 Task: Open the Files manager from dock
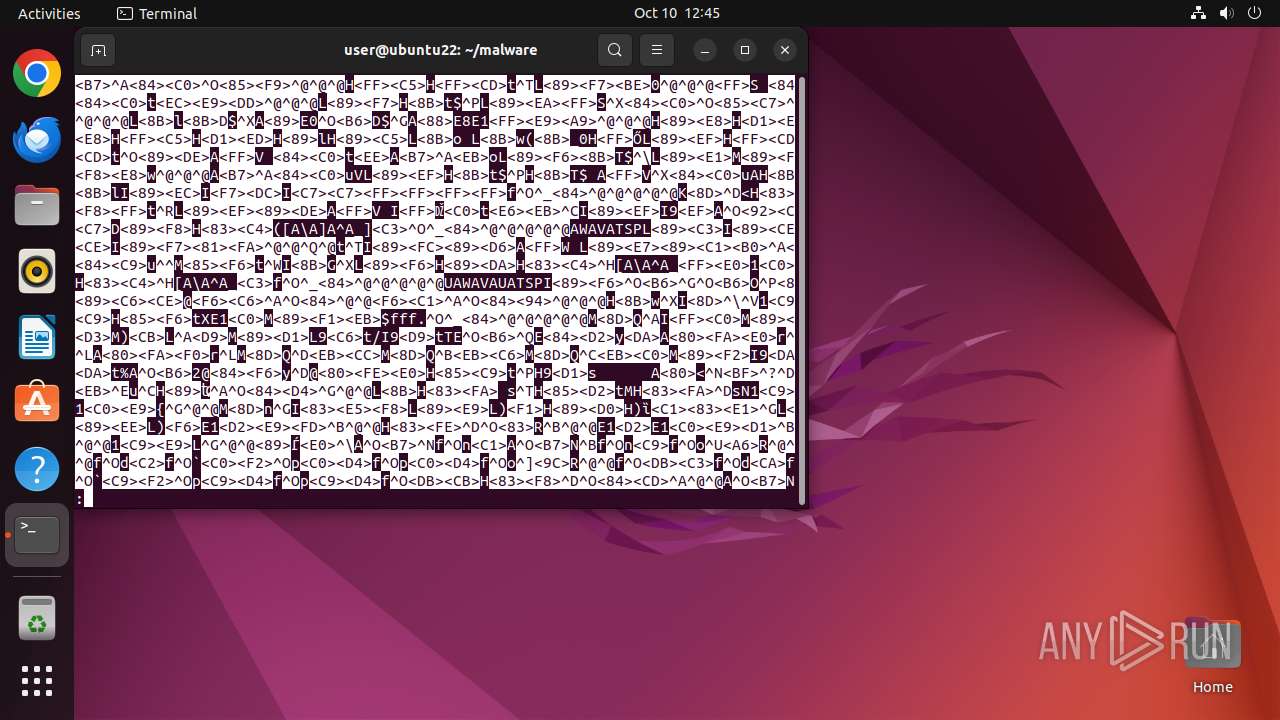(37, 205)
